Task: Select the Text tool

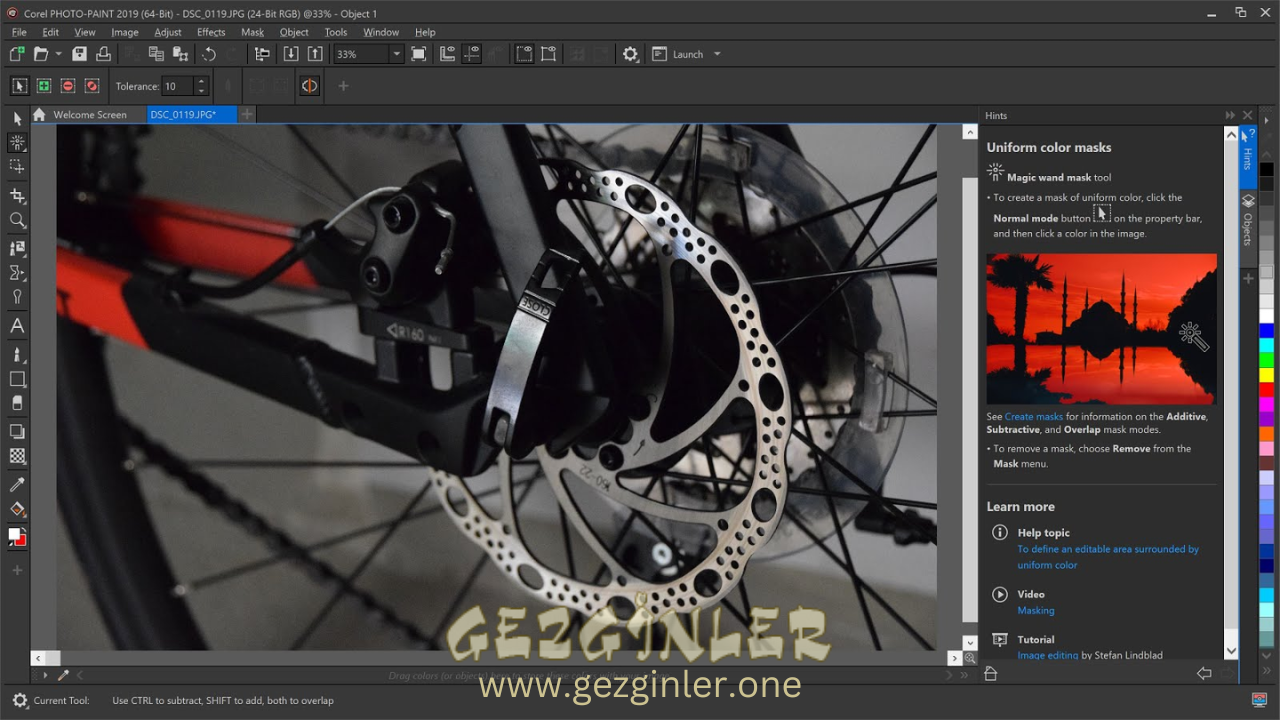Action: [17, 326]
